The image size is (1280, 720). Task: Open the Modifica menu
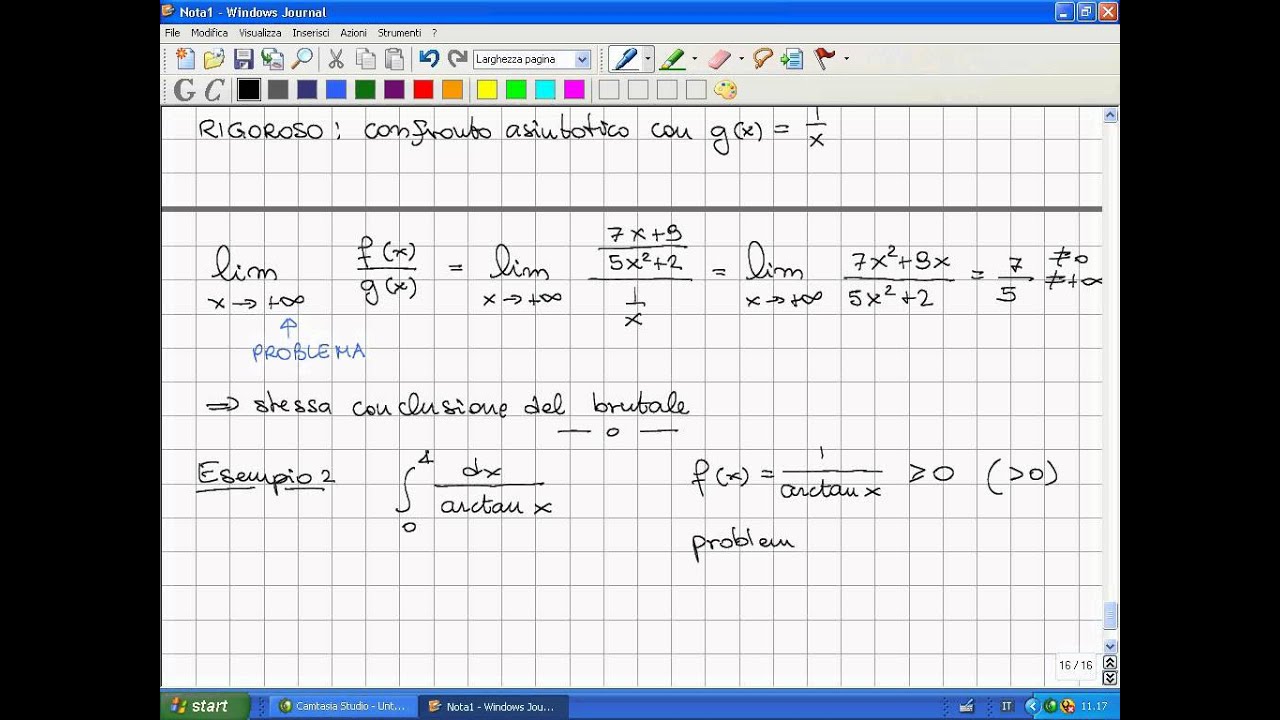point(209,33)
